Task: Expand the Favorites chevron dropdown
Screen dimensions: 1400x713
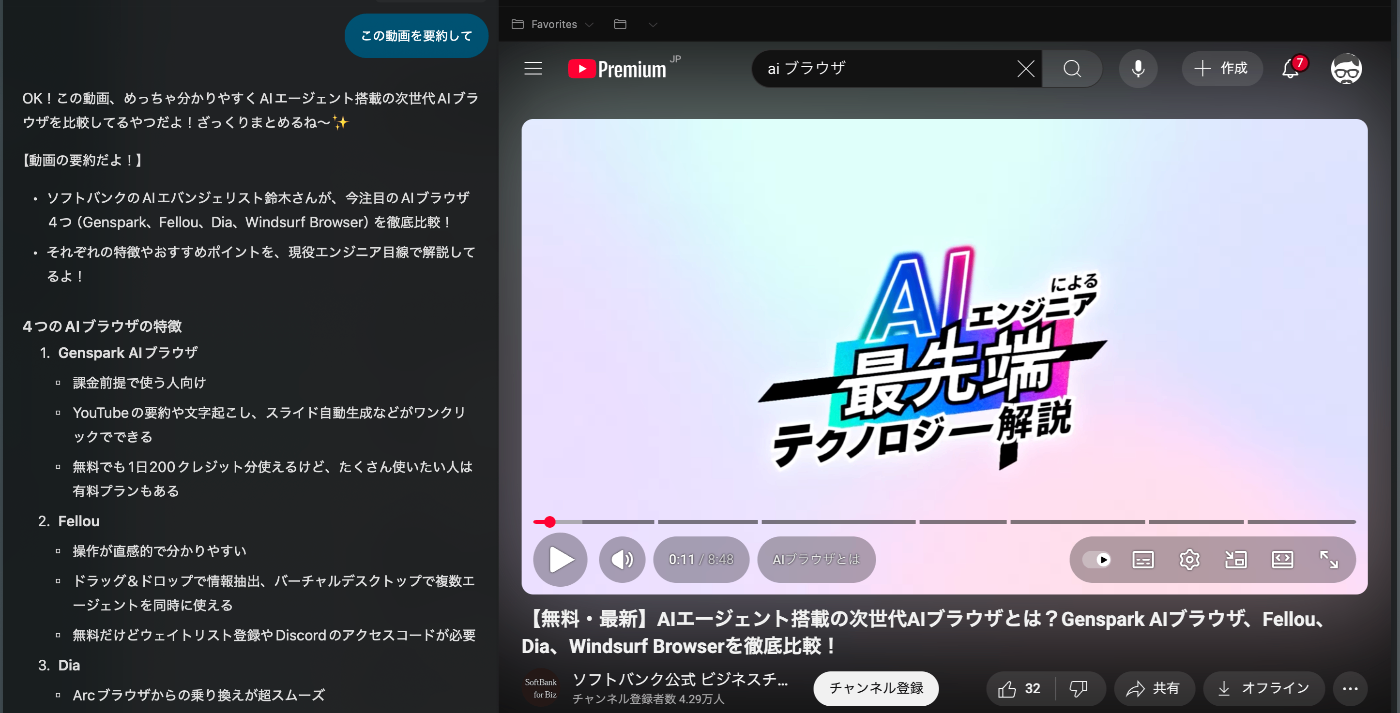Action: (589, 24)
